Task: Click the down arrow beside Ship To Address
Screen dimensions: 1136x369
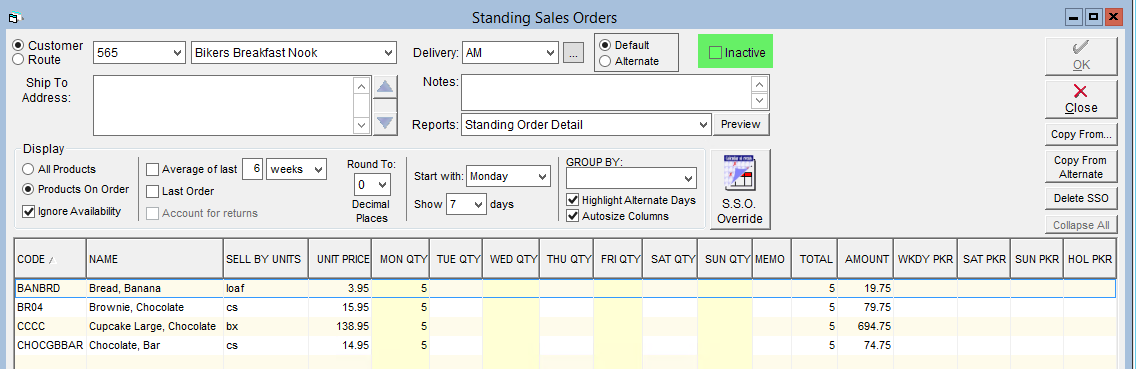Action: (x=386, y=123)
